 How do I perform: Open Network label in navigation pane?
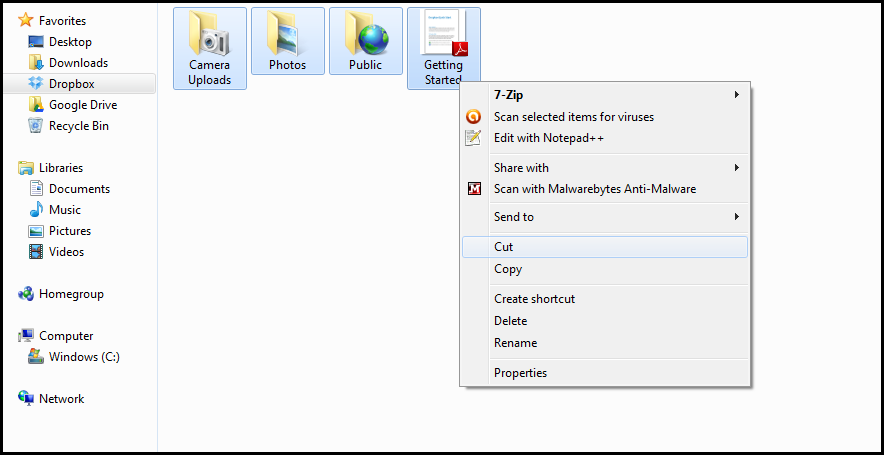(61, 399)
